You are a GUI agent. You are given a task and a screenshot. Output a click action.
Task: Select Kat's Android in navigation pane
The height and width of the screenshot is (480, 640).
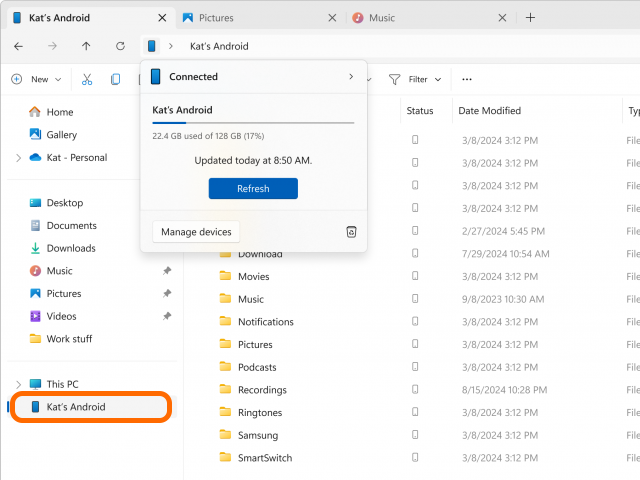(91, 407)
